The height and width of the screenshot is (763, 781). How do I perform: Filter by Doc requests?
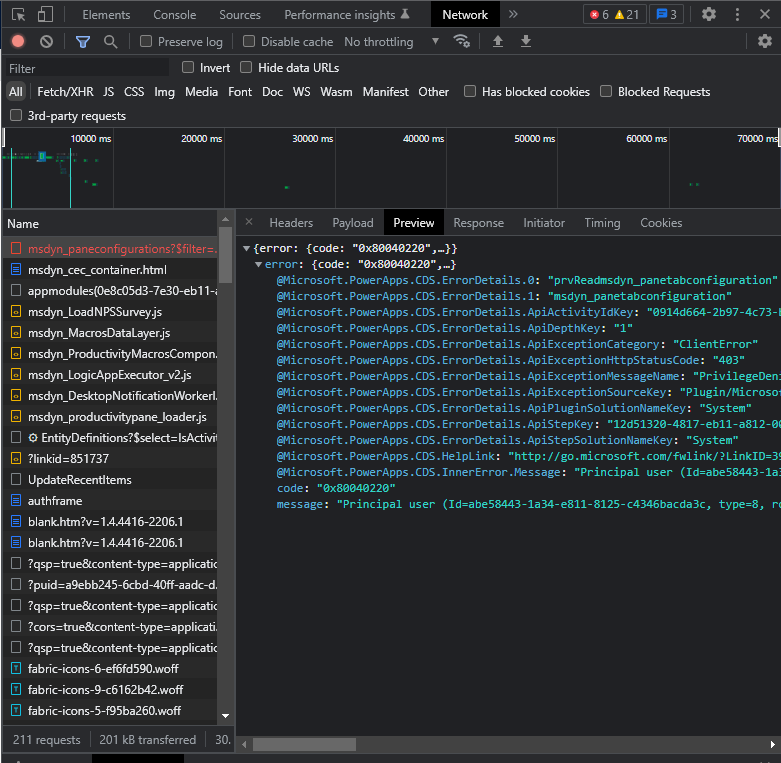coord(272,92)
